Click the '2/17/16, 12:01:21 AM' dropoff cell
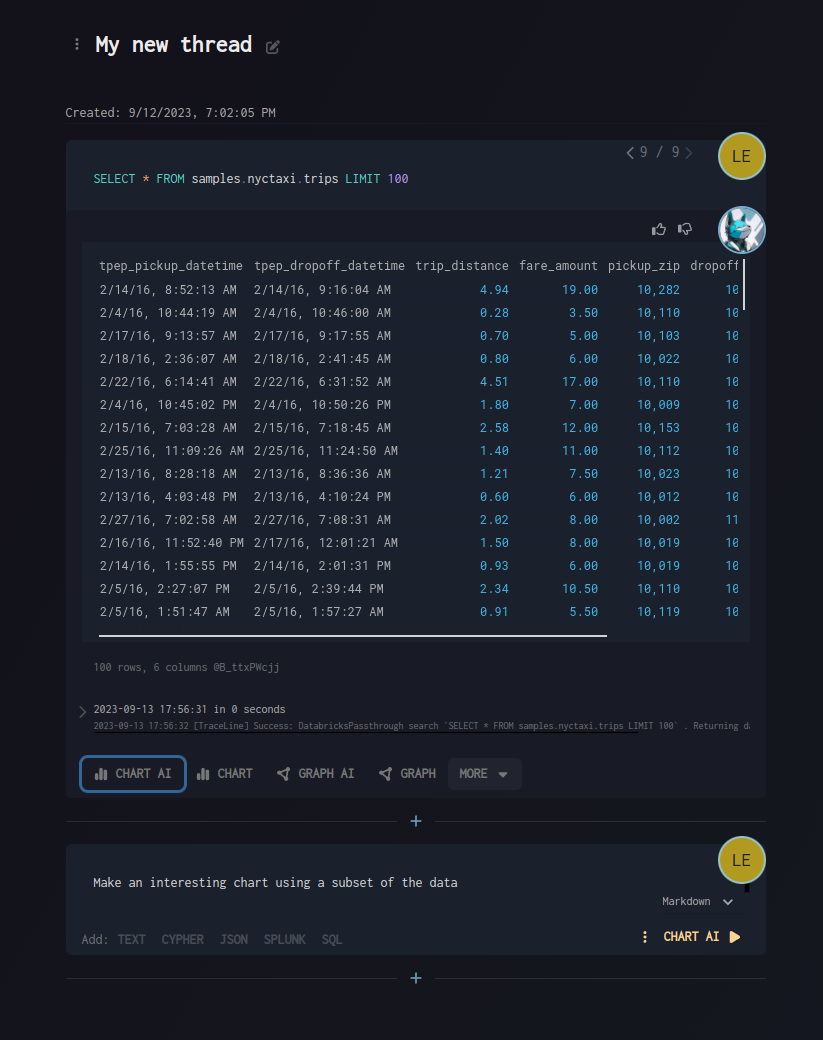 (x=326, y=543)
